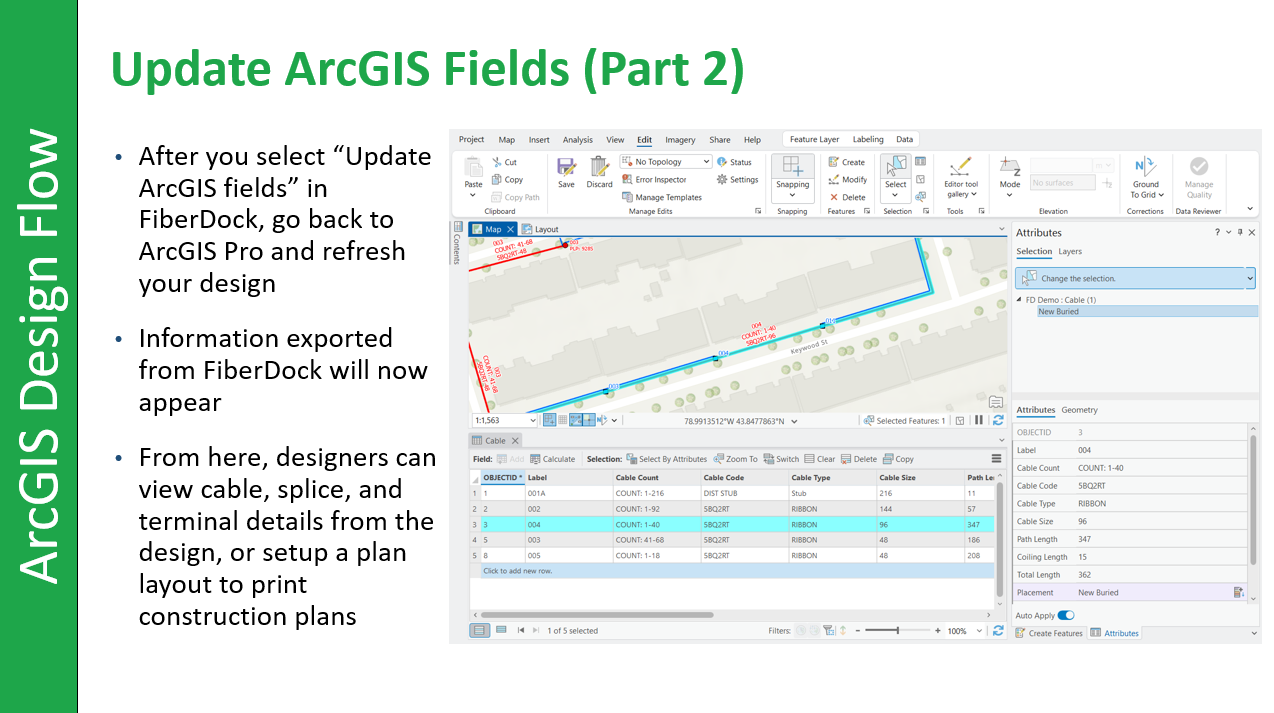Click the Selected Features: 1 indicator
The height and width of the screenshot is (713, 1274).
904,421
